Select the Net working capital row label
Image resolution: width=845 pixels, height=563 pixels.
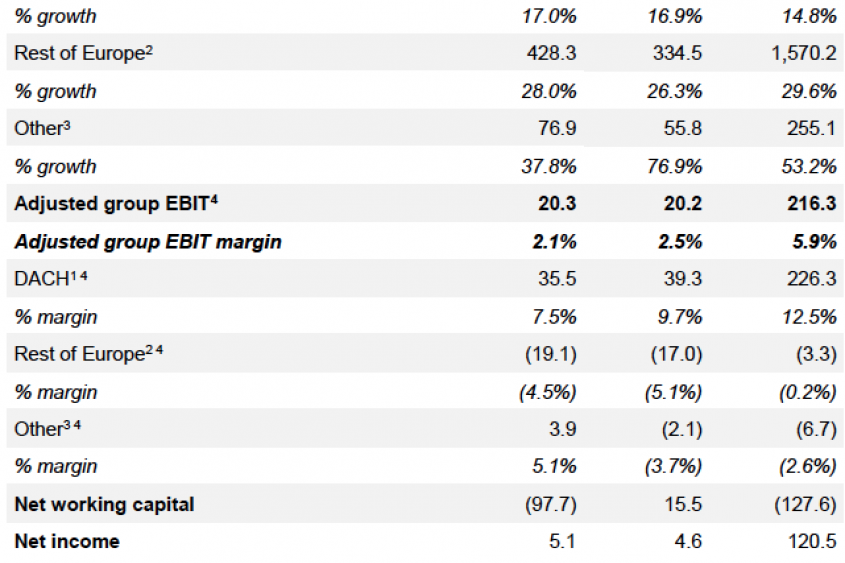104,504
